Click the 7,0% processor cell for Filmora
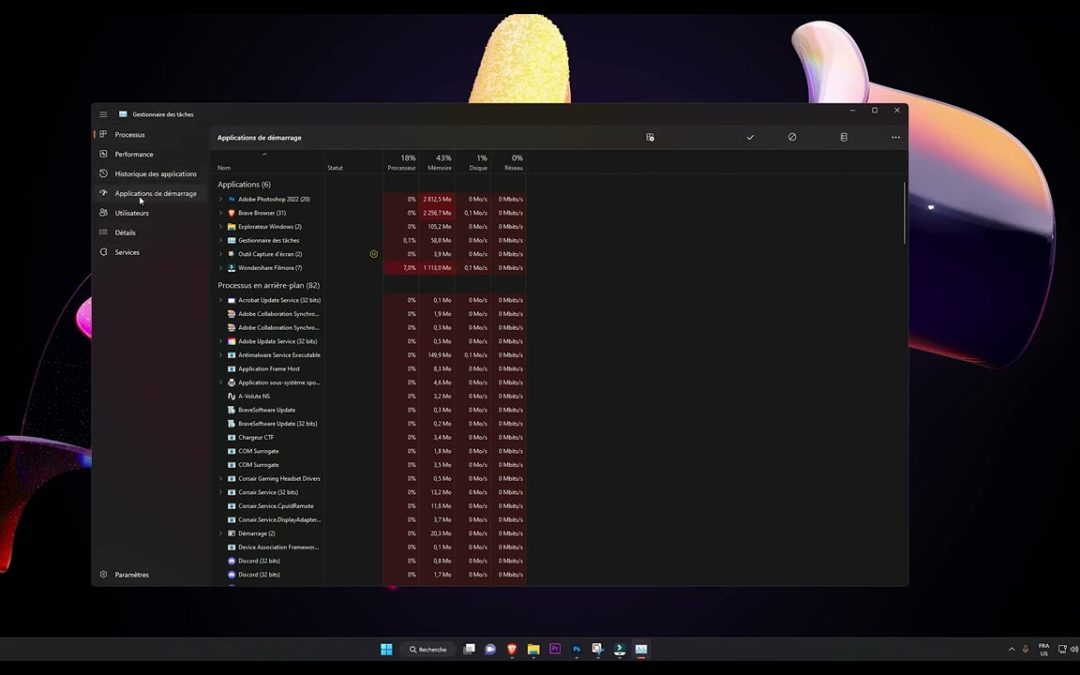Image resolution: width=1080 pixels, height=675 pixels. pos(401,268)
